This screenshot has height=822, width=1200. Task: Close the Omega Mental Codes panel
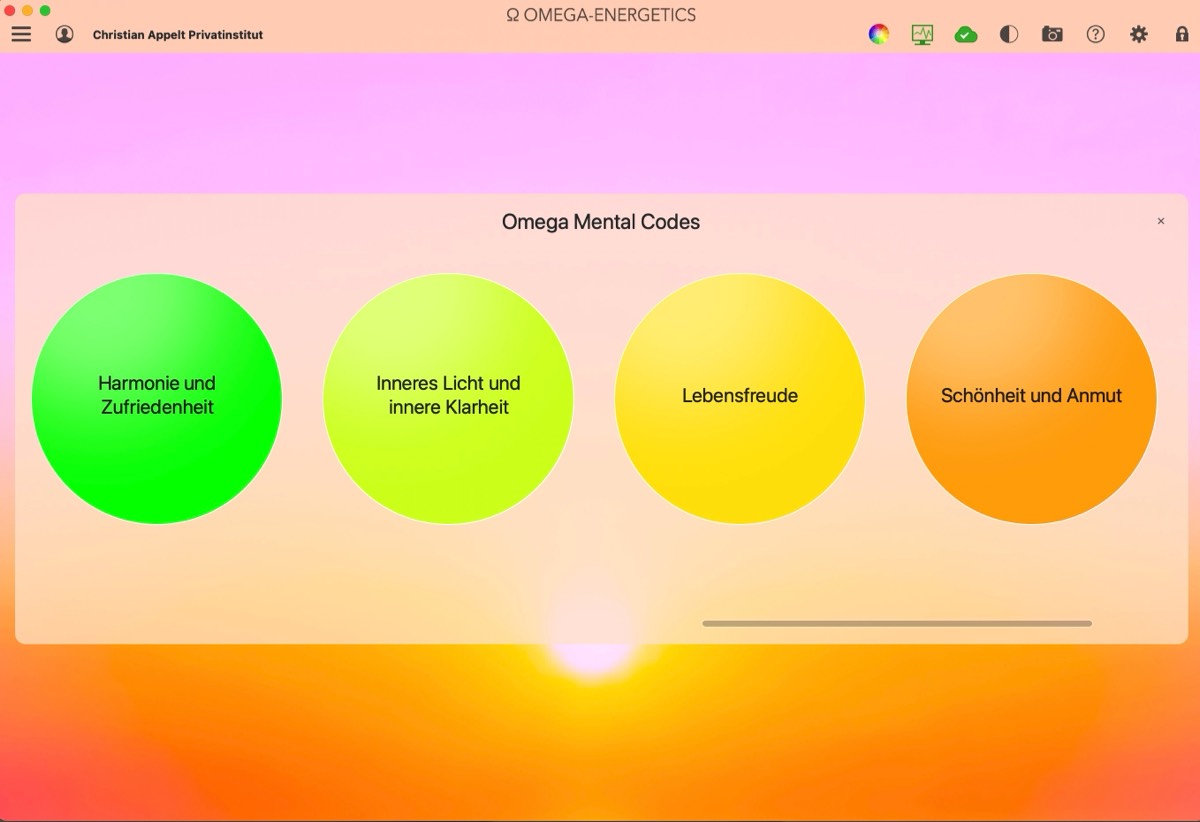(x=1161, y=221)
